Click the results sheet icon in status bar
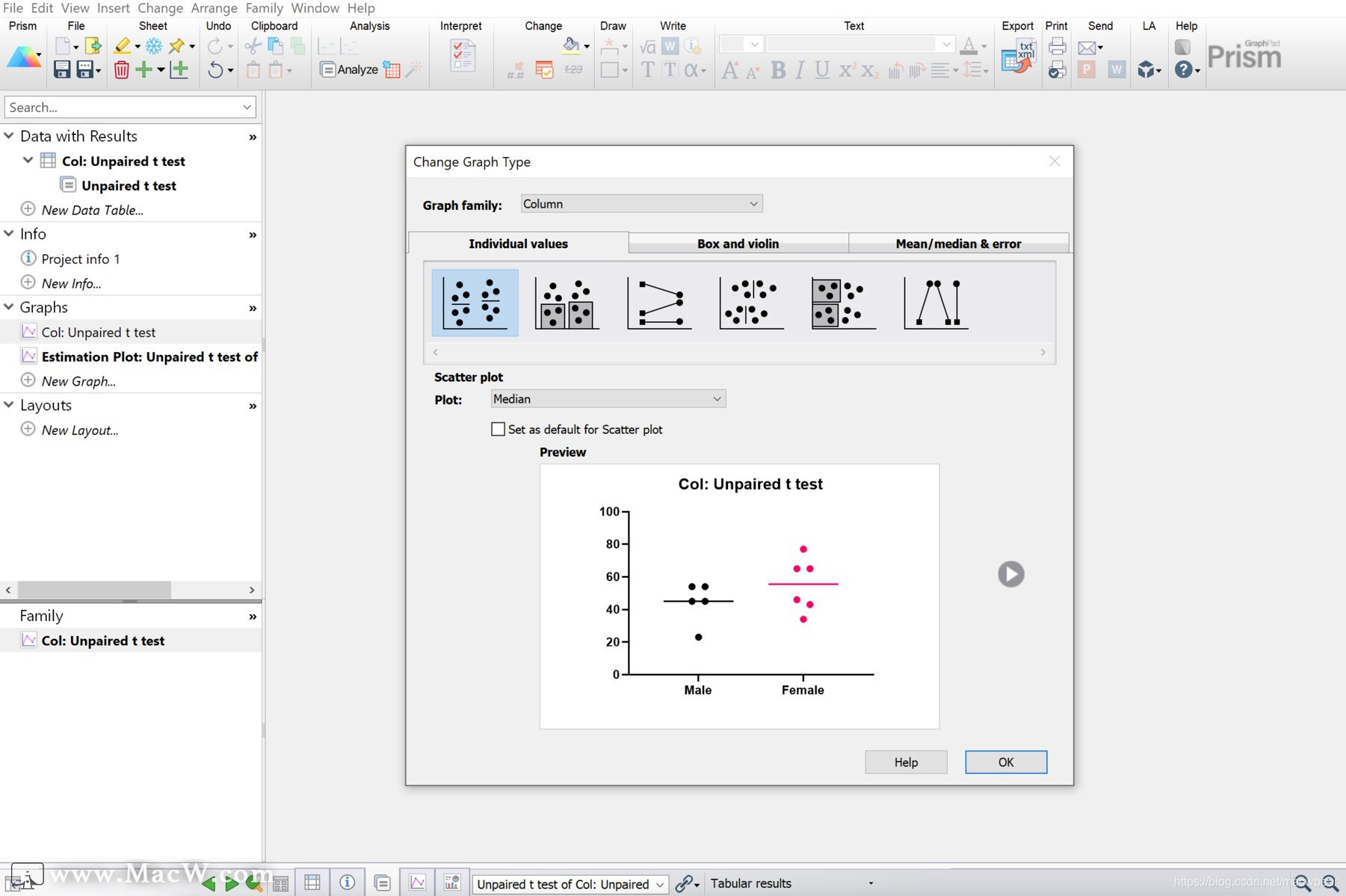Screen dimensions: 1346x896 tap(383, 883)
